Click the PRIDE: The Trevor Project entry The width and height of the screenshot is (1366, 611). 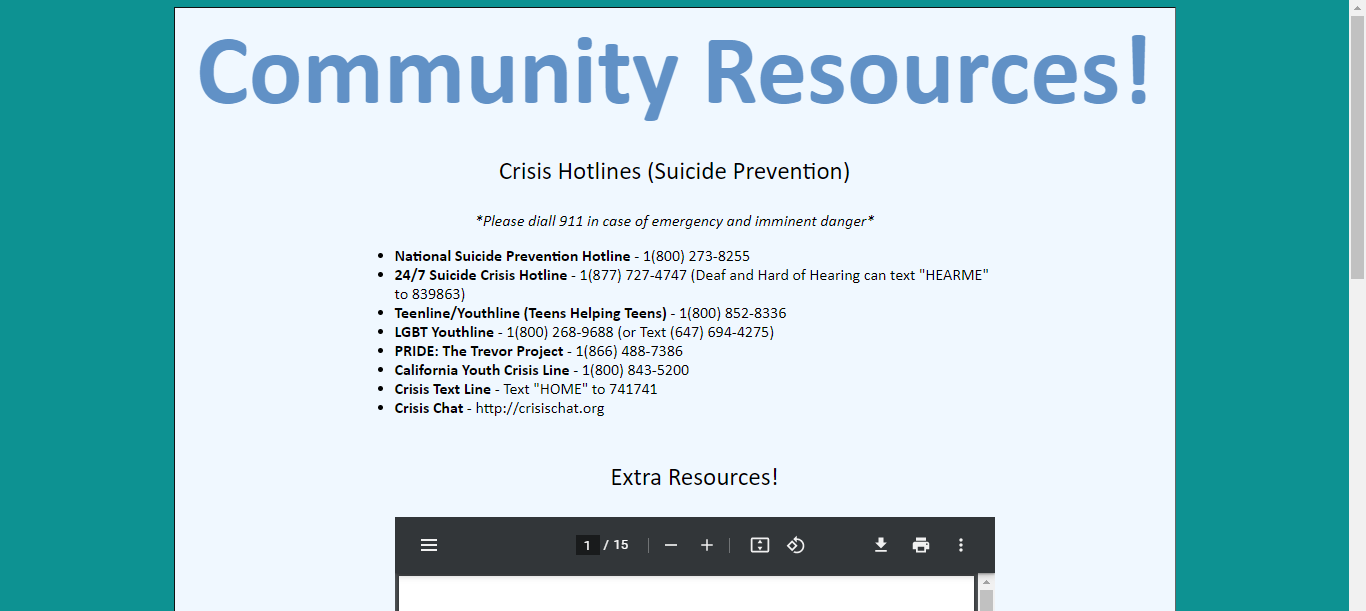539,351
